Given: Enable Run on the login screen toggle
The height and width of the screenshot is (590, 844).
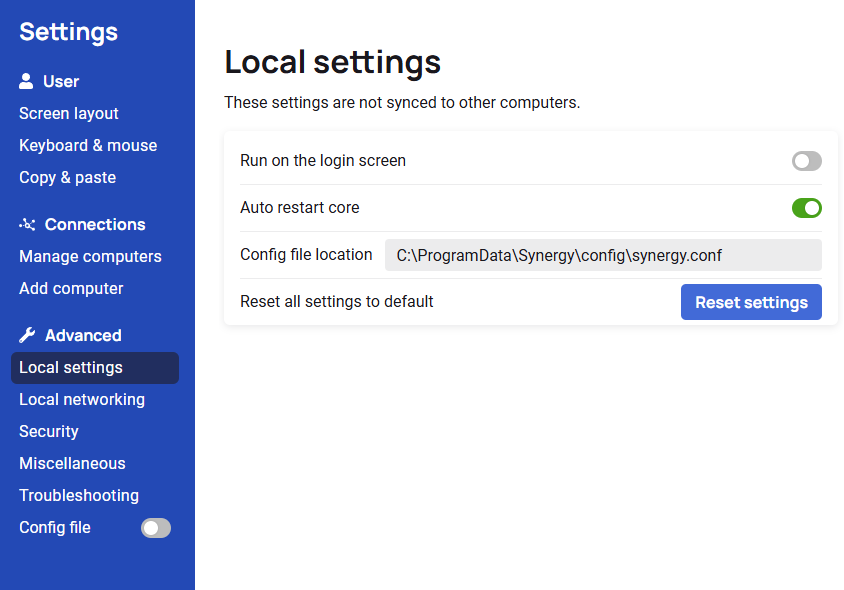Looking at the screenshot, I should 806,161.
